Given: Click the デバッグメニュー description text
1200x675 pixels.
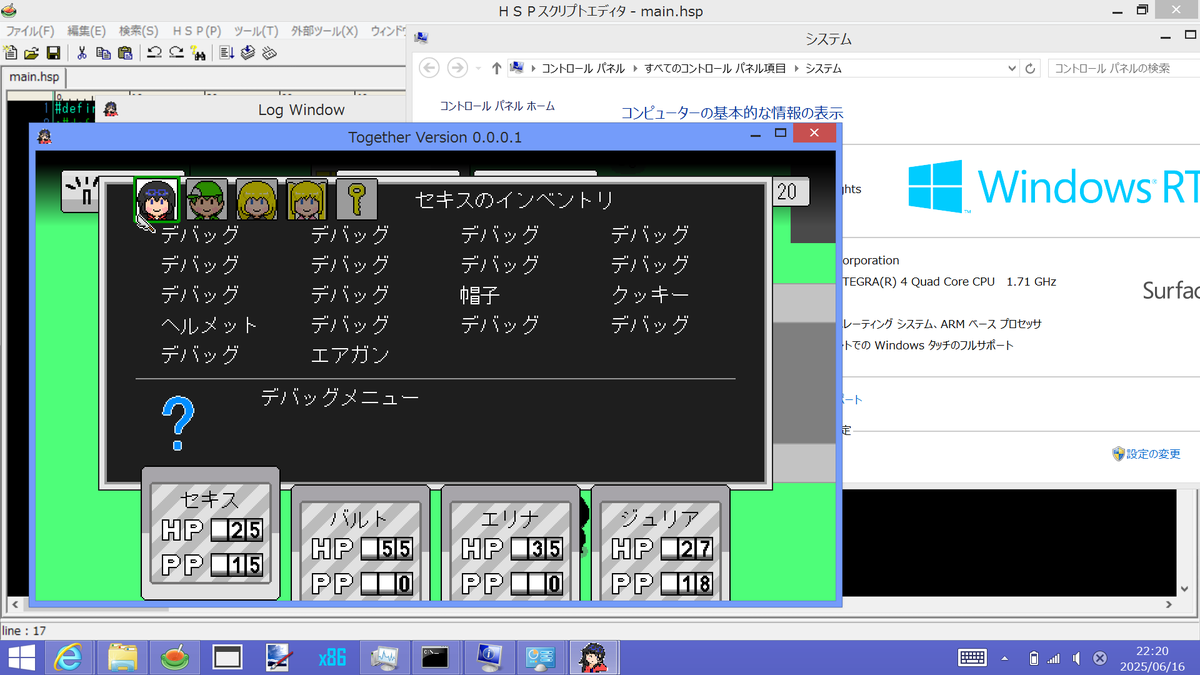Looking at the screenshot, I should pyautogui.click(x=340, y=397).
